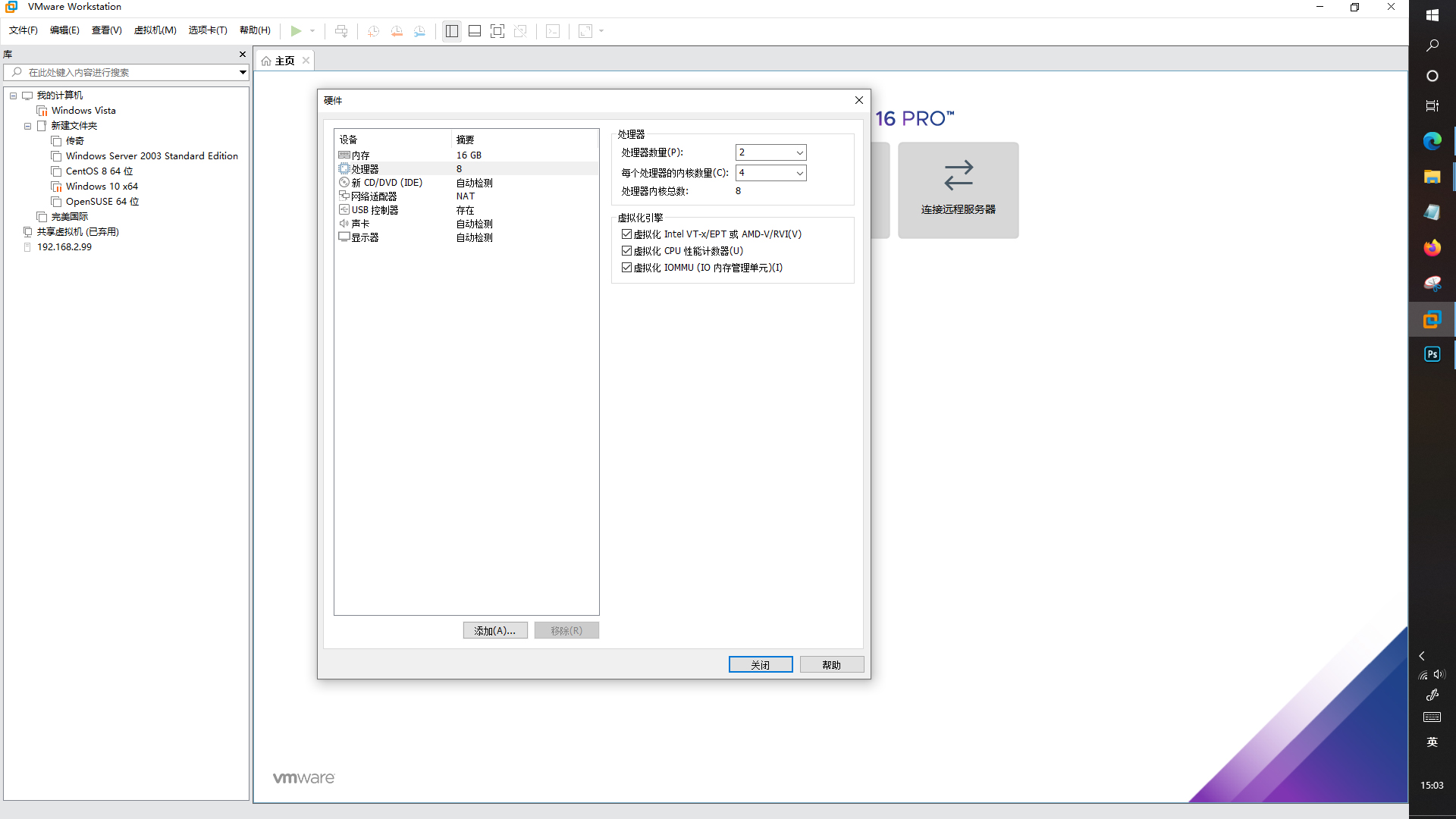Click the Unity mode toolbar icon
The height and width of the screenshot is (819, 1456).
coord(520,31)
